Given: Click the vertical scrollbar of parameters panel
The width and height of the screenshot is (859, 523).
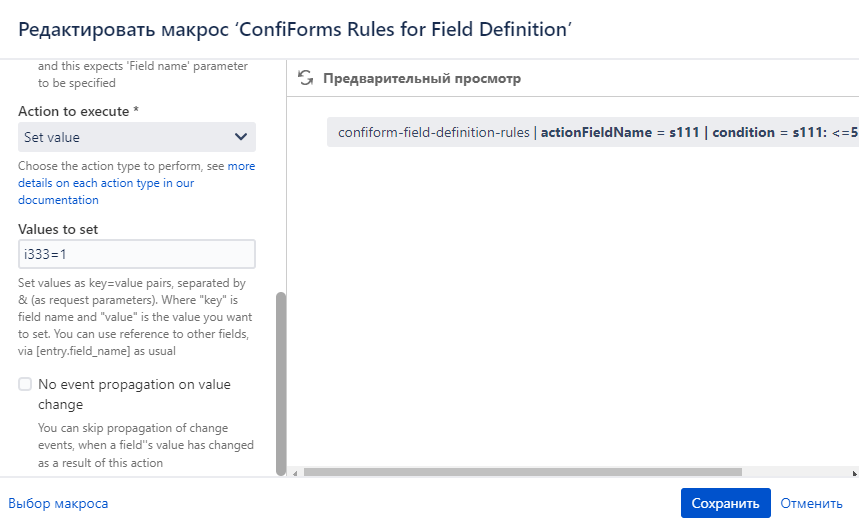Looking at the screenshot, I should click(x=281, y=383).
